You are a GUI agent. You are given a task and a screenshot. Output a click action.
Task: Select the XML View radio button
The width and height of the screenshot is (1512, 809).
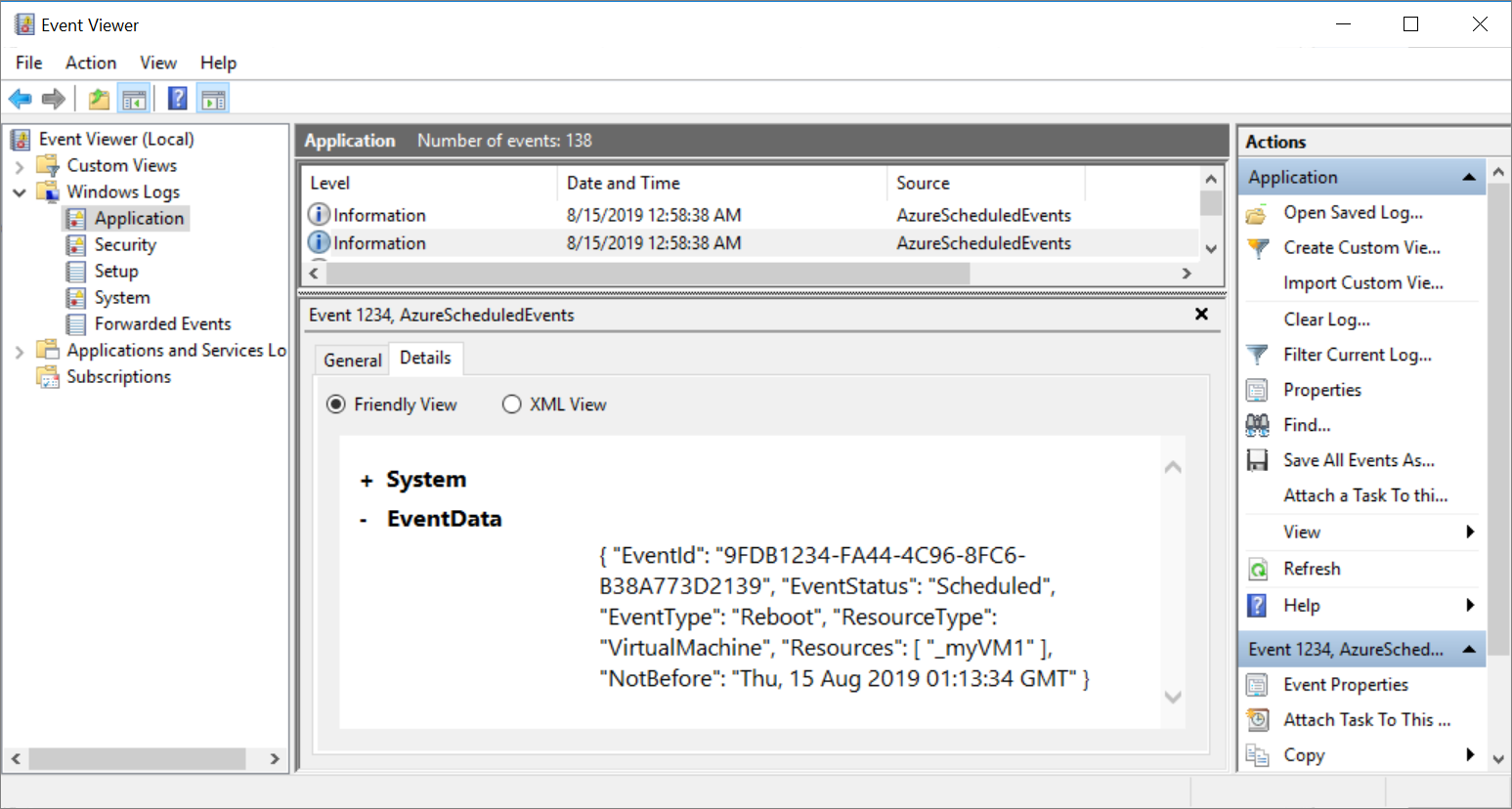(x=512, y=404)
